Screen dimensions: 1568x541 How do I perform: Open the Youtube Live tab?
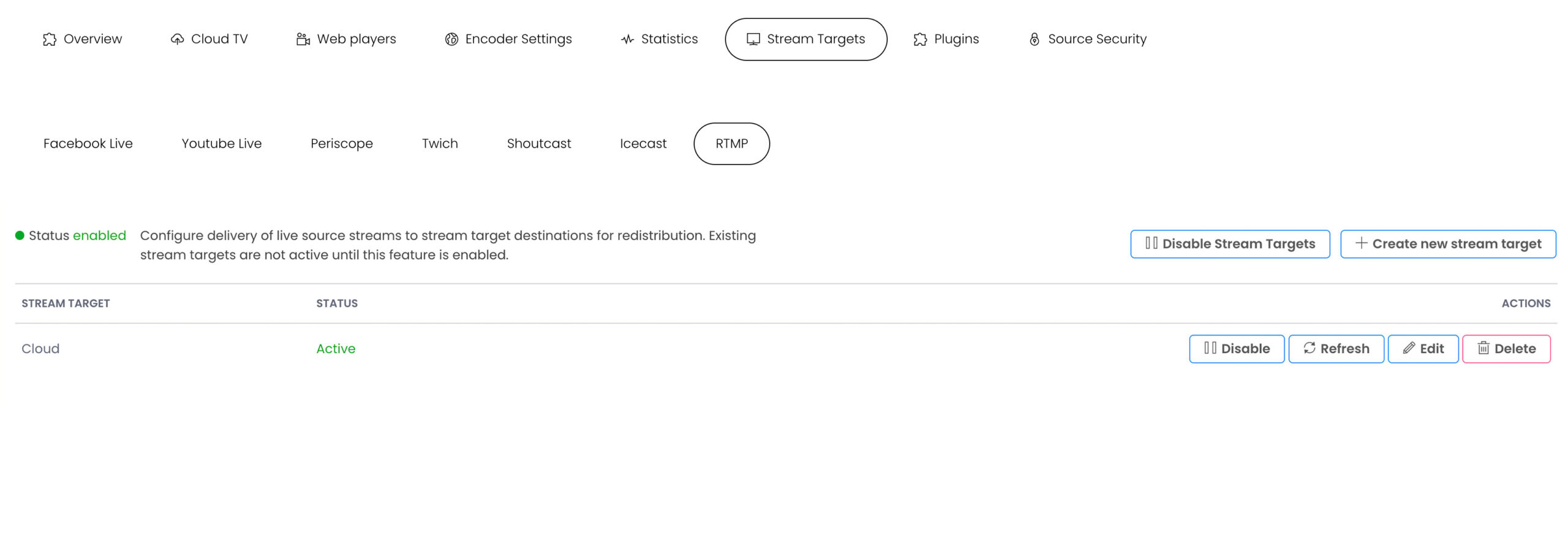click(x=222, y=143)
